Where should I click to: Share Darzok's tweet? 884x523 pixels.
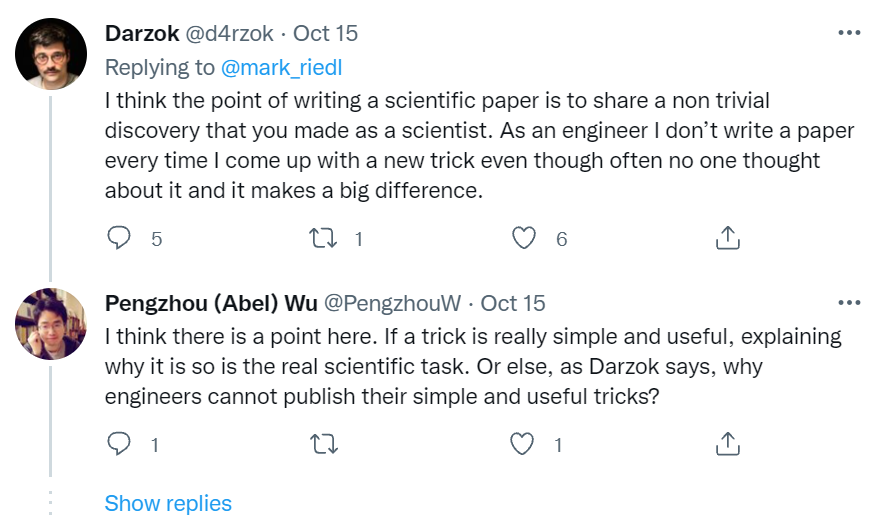pos(728,238)
